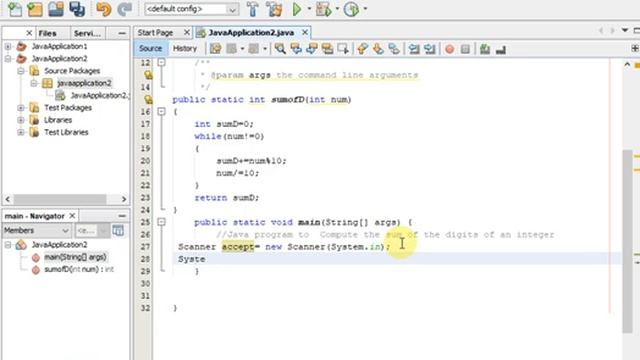Close the Start Page tab
Image resolution: width=640 pixels, height=360 pixels.
pyautogui.click(x=187, y=32)
